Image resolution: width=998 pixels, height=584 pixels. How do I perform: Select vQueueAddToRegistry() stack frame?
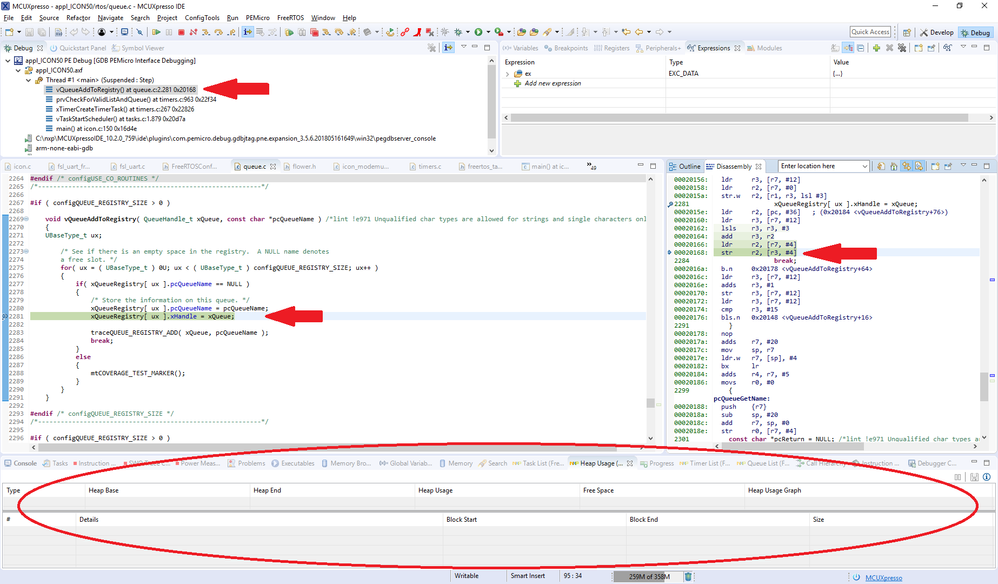tap(121, 90)
